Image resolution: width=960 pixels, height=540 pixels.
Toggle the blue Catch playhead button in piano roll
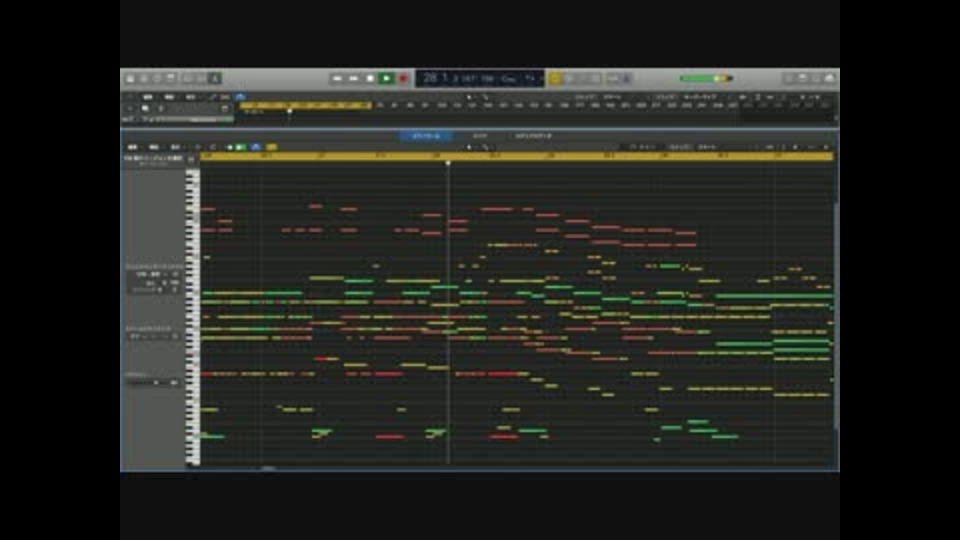tap(256, 148)
